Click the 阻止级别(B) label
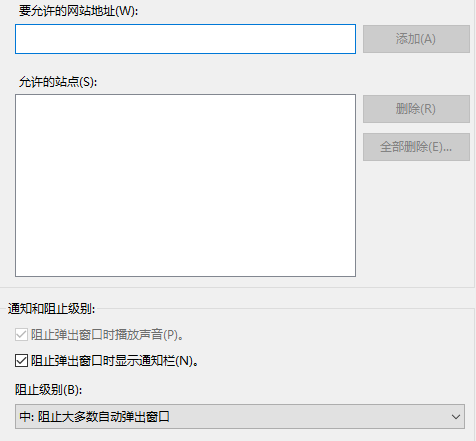The image size is (476, 441). 48,389
